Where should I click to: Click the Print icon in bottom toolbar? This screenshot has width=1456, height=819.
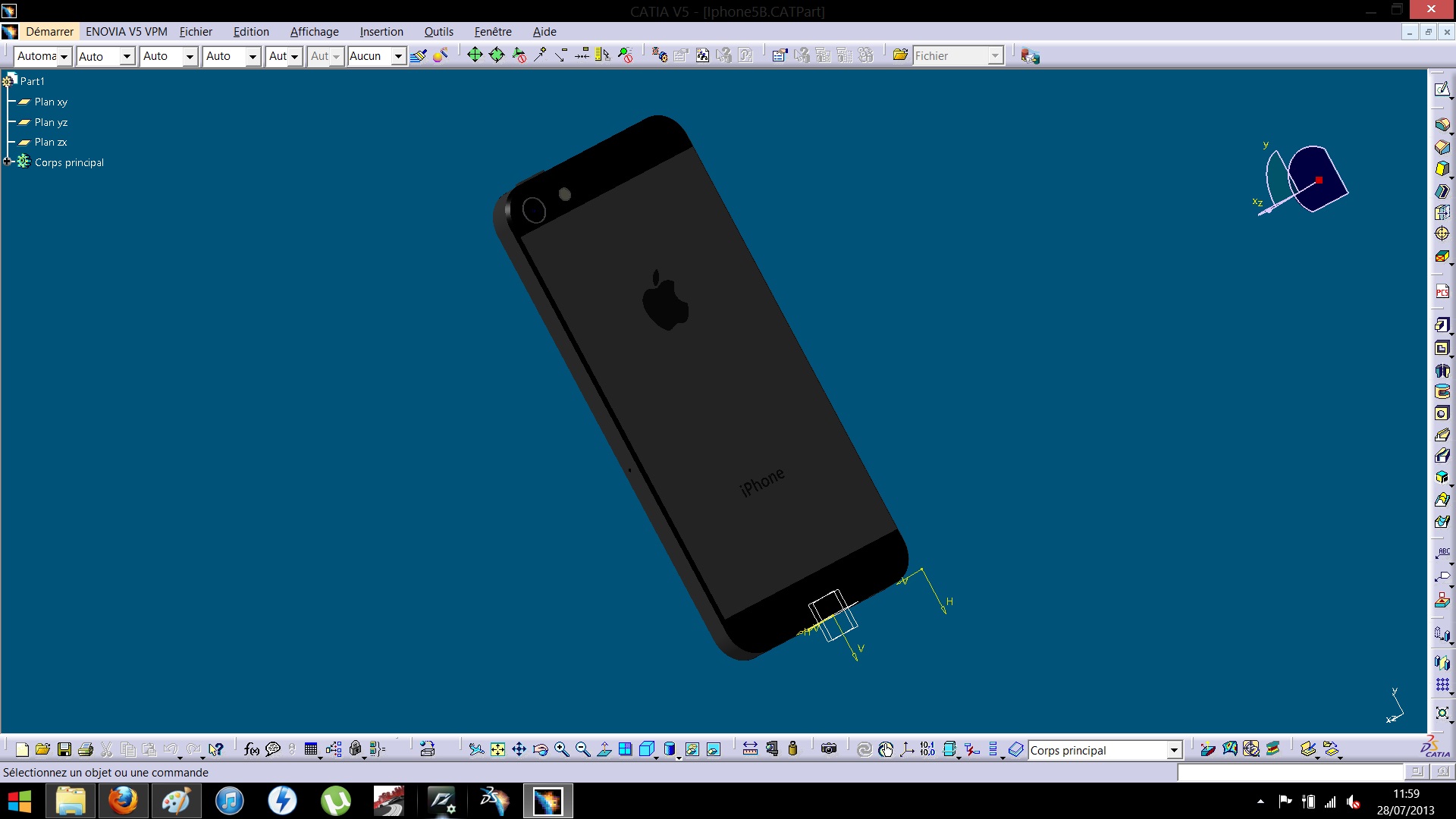86,750
